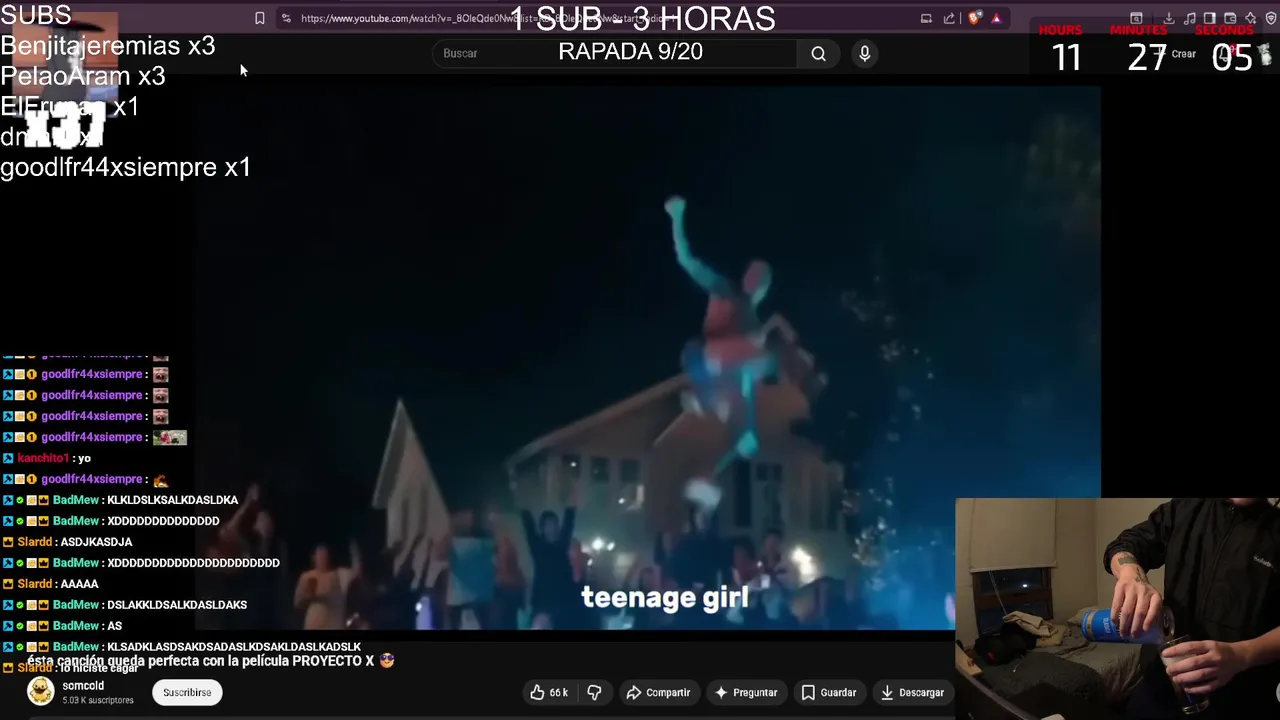Toggle the browser sidebar panel icon
This screenshot has width=1280, height=720.
1209,18
